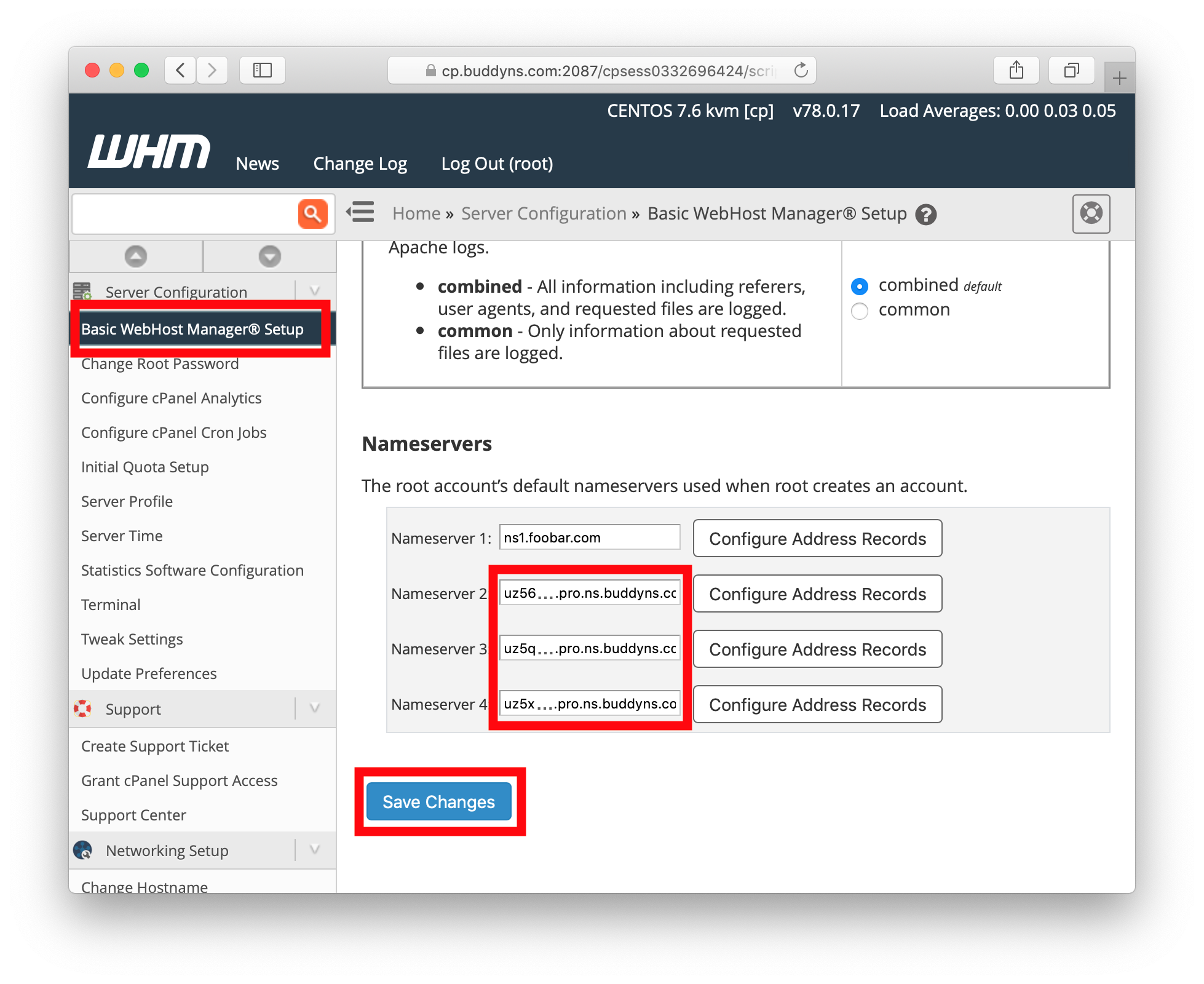Collapse the Support section chevron
The image size is (1204, 984).
pos(315,708)
